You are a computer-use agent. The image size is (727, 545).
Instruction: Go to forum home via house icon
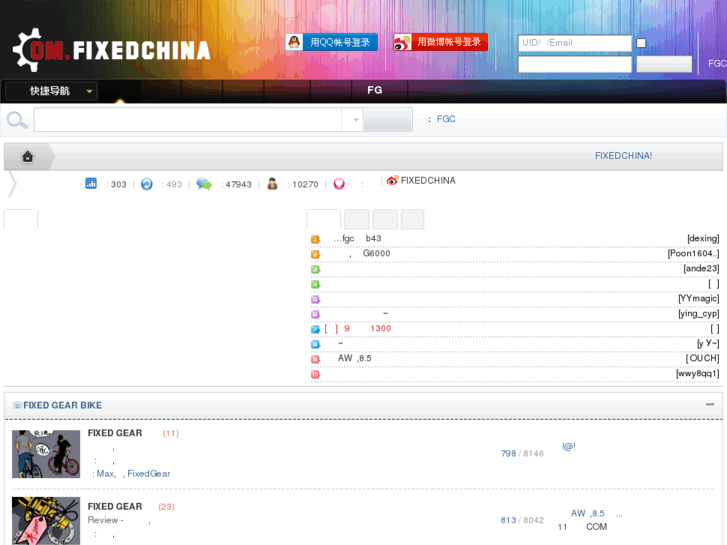click(28, 157)
